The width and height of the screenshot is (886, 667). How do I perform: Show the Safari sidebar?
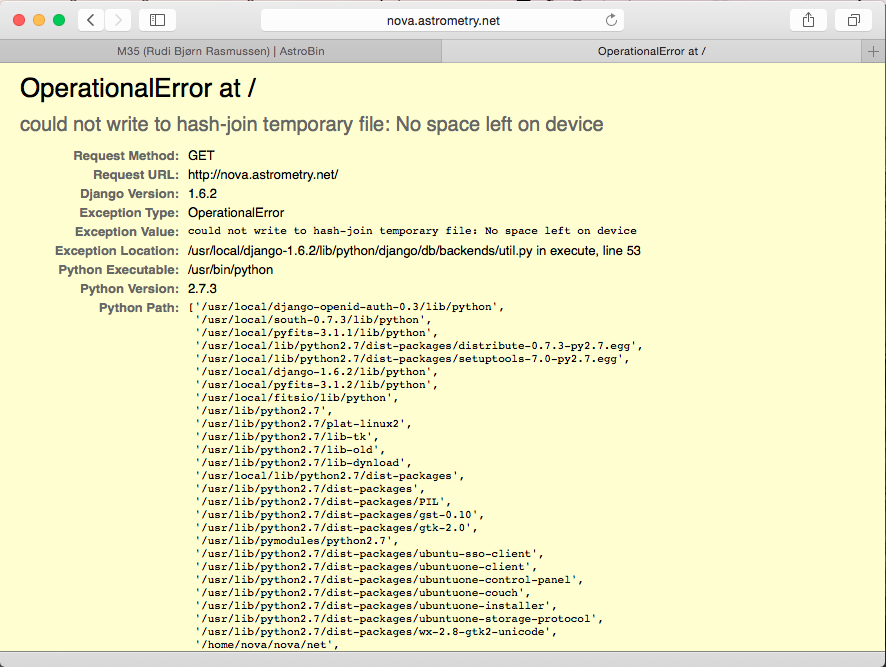tap(157, 20)
